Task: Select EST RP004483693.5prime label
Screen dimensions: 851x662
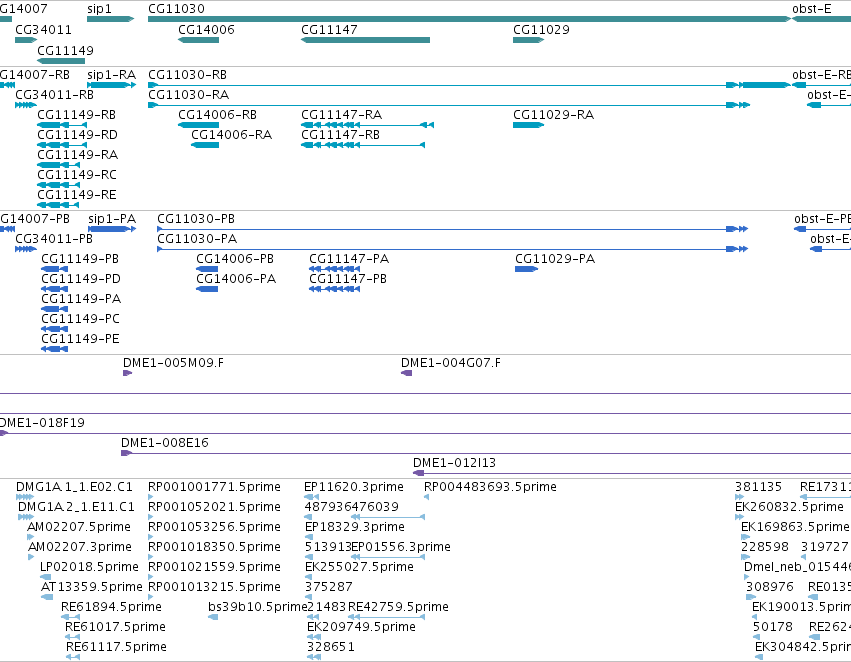Action: 490,487
